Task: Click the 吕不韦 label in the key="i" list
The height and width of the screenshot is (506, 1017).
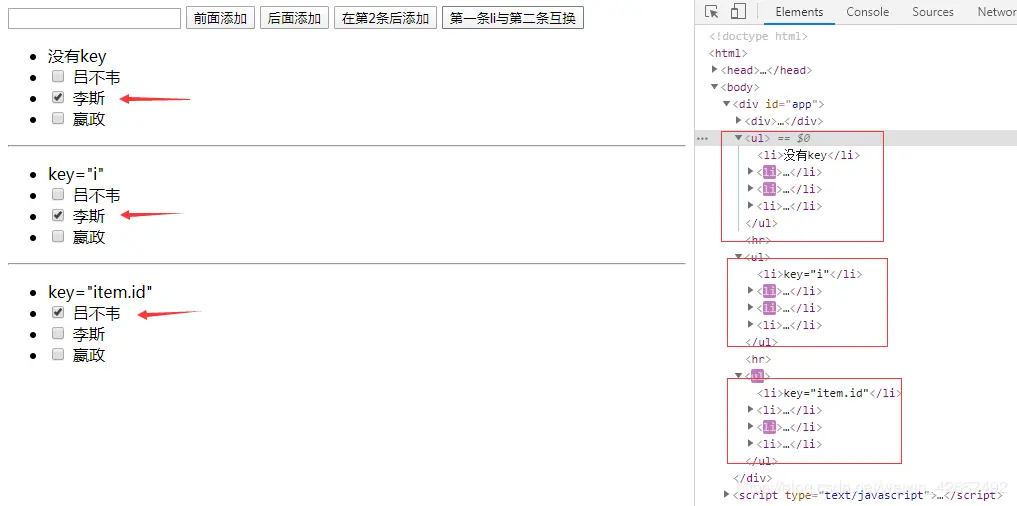Action: pos(97,195)
